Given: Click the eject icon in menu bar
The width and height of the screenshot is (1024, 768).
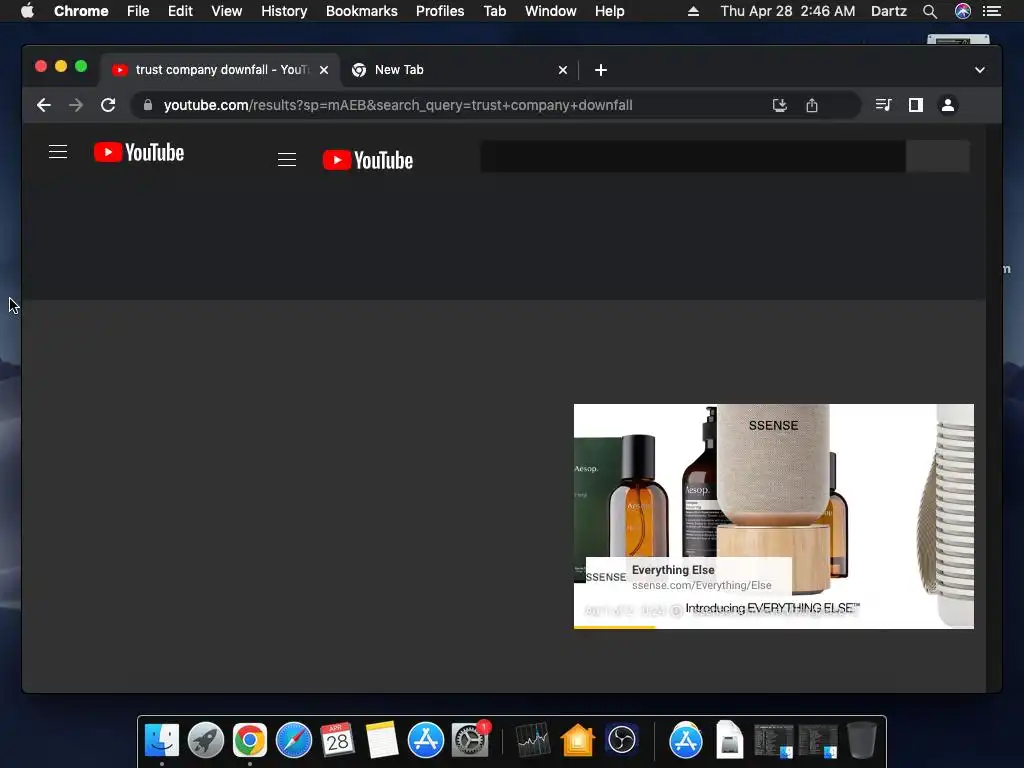Looking at the screenshot, I should [x=694, y=11].
